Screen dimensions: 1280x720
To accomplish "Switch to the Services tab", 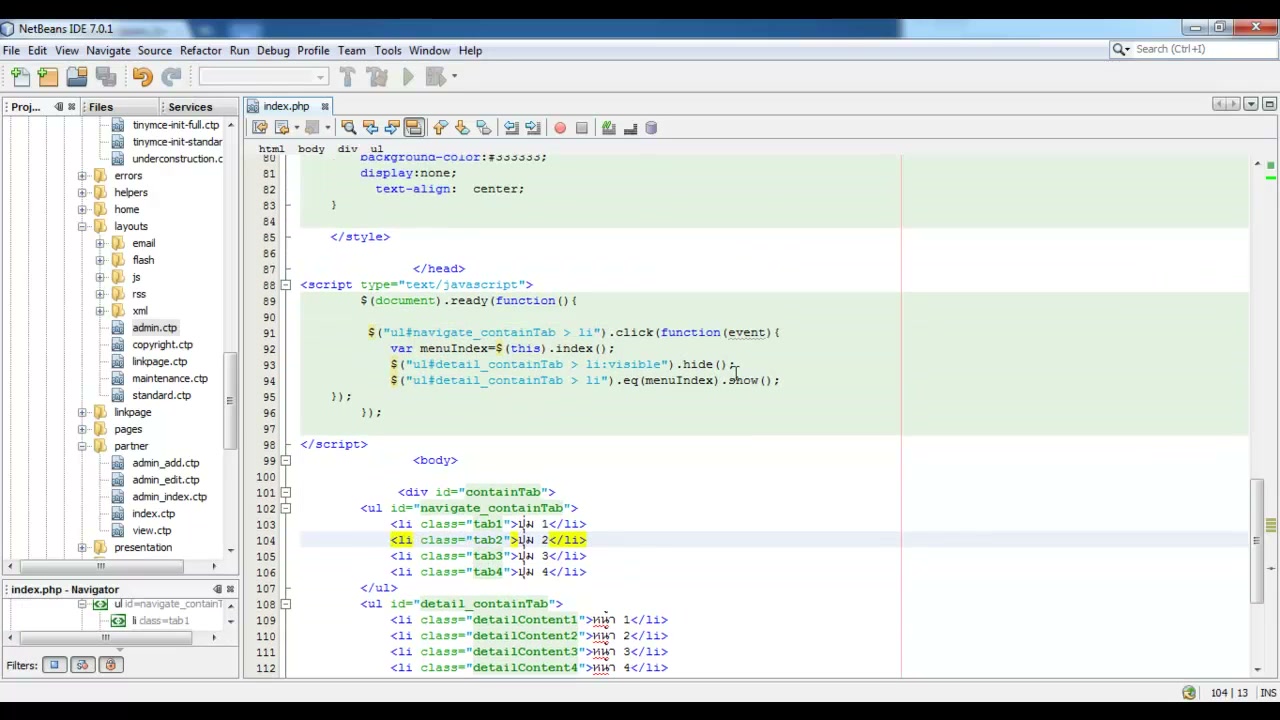I will [x=190, y=107].
